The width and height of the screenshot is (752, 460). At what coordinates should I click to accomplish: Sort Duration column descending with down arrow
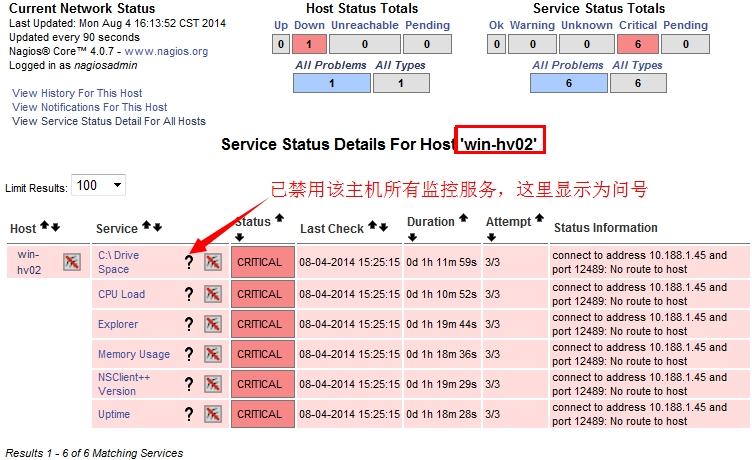[x=412, y=237]
